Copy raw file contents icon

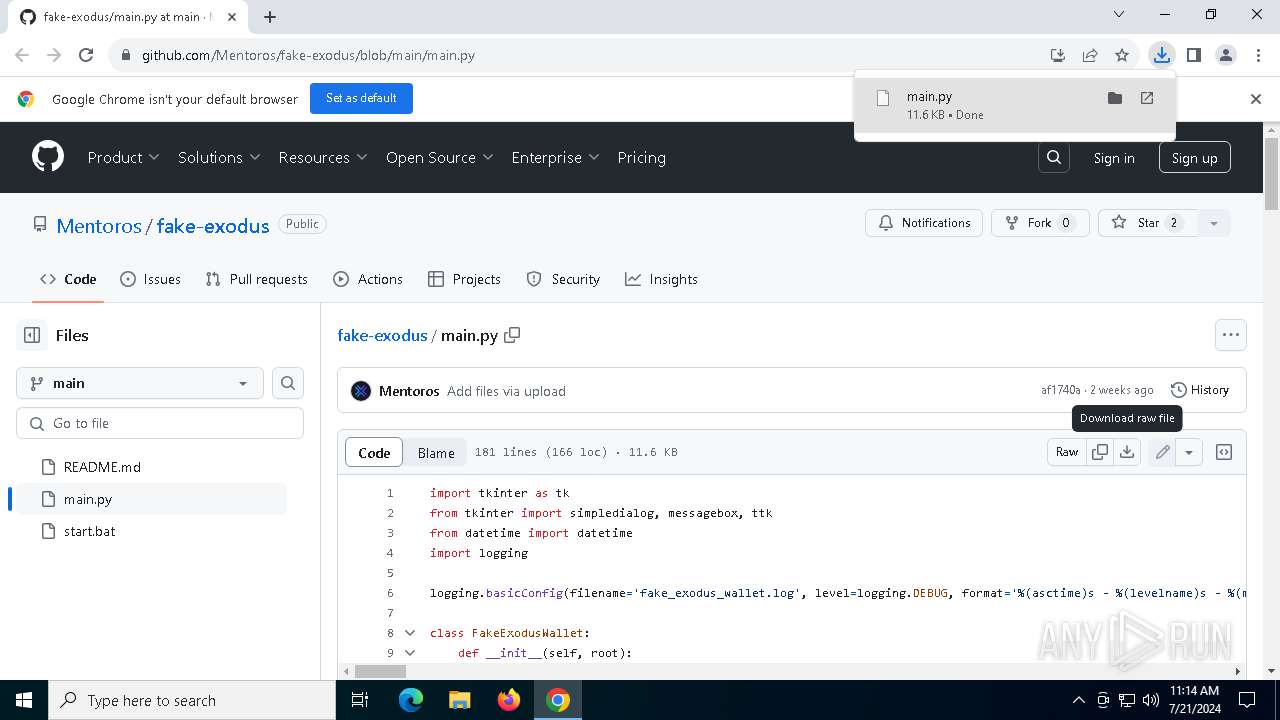tap(1100, 452)
